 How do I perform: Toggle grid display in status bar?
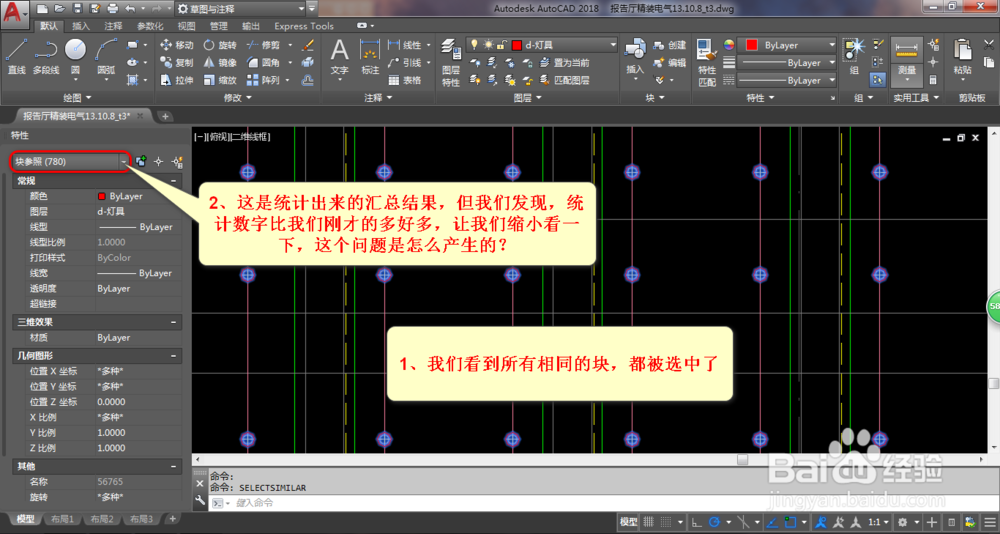pos(649,521)
